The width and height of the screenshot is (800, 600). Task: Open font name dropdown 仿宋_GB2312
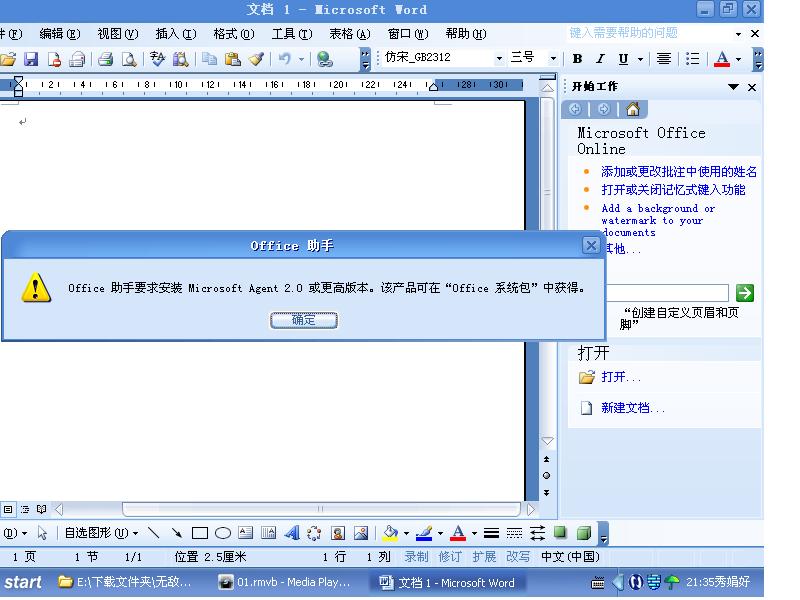(x=499, y=58)
